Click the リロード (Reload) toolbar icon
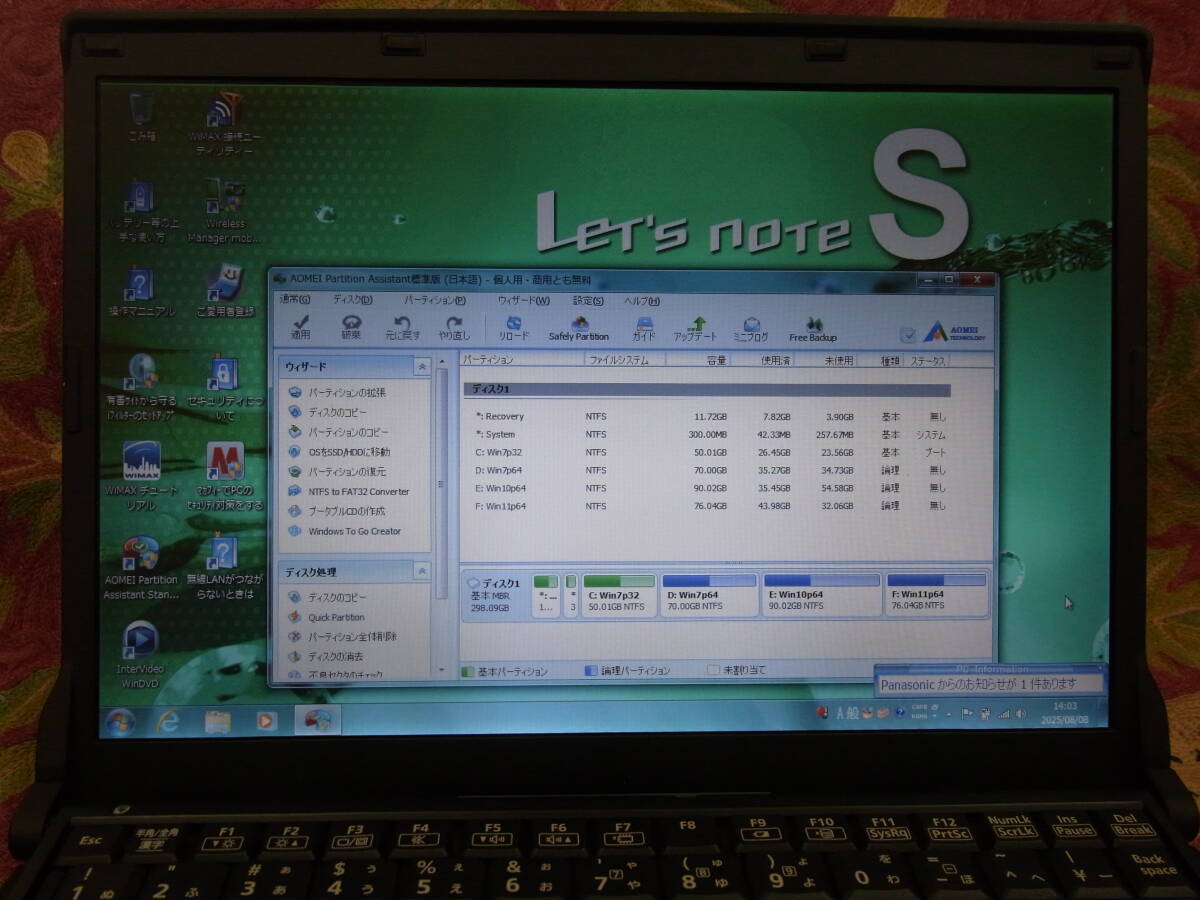Image resolution: width=1200 pixels, height=900 pixels. (514, 329)
